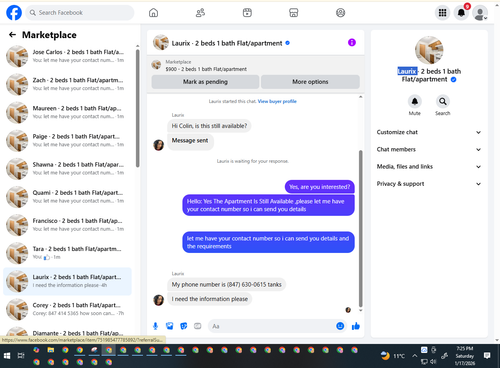Click the listing thumbnail in the right panel

tap(429, 50)
